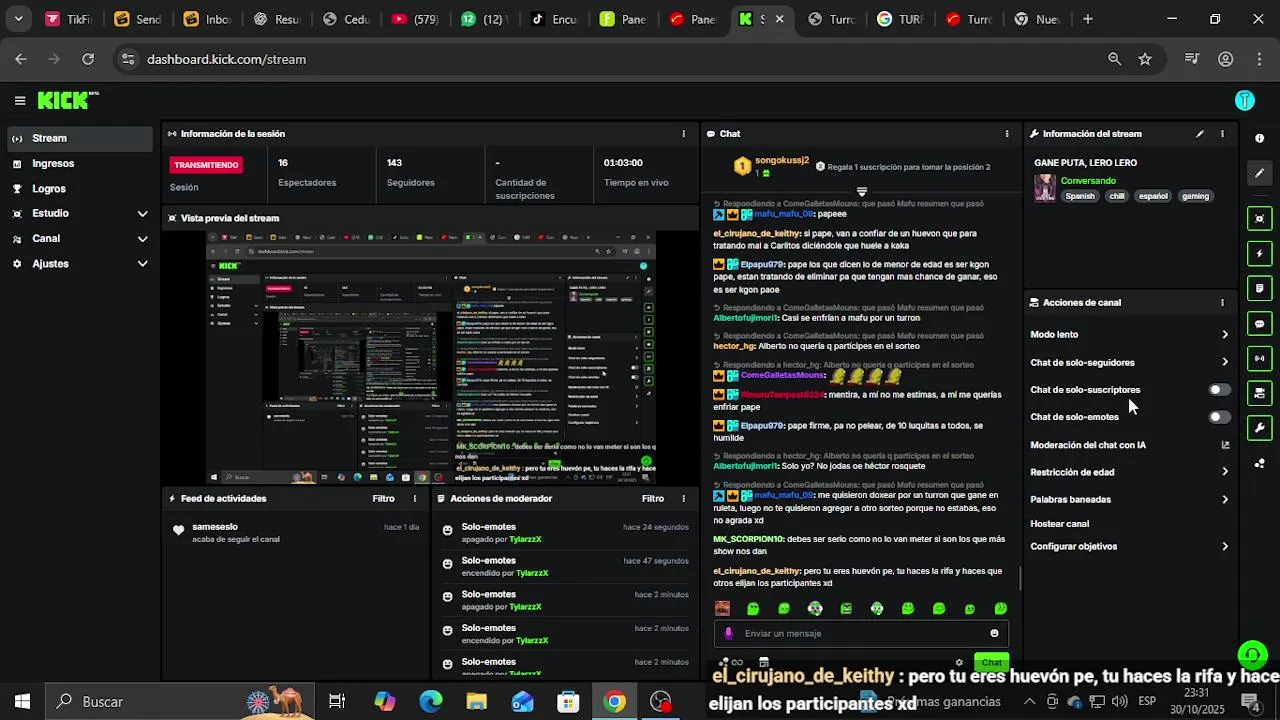Toggle the stream preview panel icon in sidebar
The width and height of the screenshot is (1280, 720).
[x=1259, y=219]
